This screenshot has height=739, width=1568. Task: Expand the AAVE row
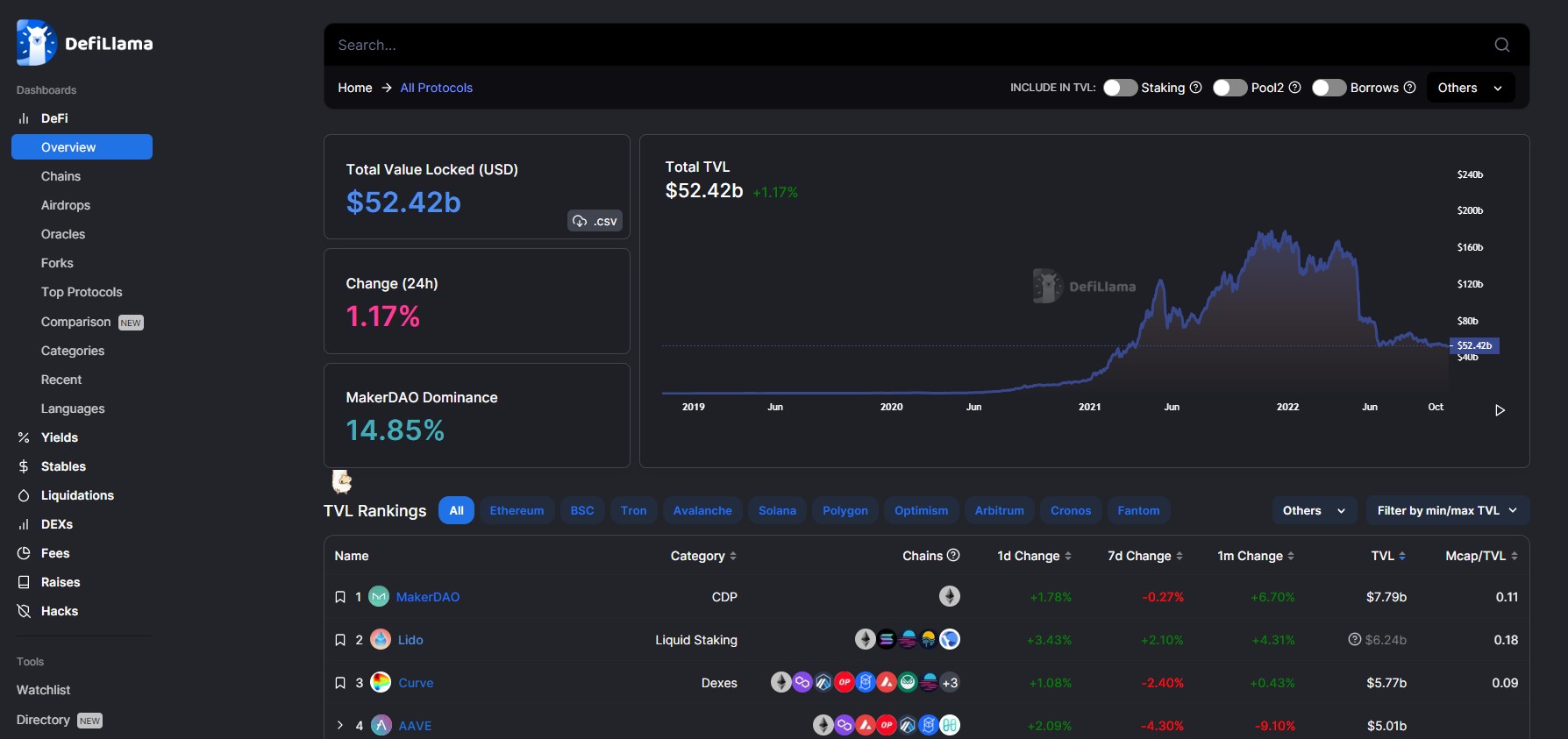point(340,726)
